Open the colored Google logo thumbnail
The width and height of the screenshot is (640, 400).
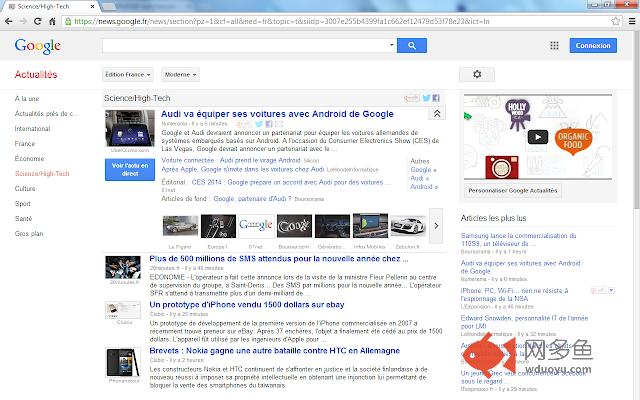(x=256, y=226)
